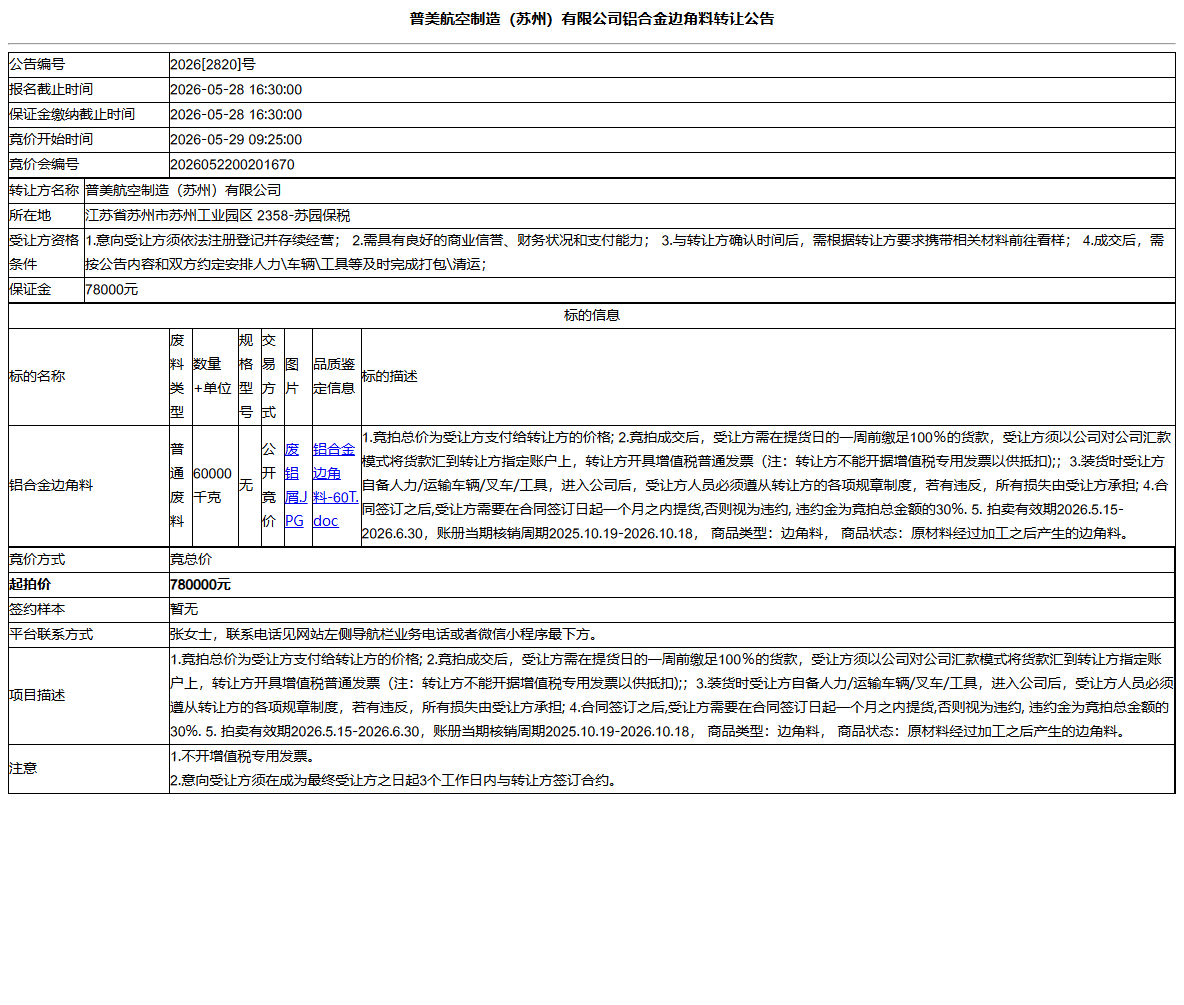
Task: Click the quantity 60000千克 cell
Action: [x=215, y=486]
